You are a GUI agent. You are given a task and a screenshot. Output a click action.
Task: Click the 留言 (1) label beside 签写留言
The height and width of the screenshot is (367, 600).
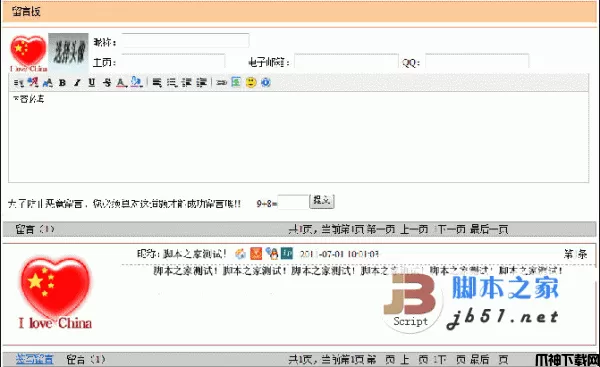[85, 359]
